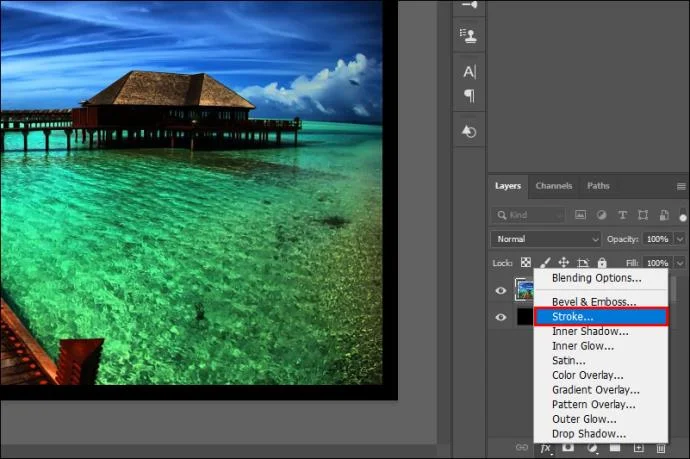Toggle lock transparent pixels checkerboard icon
This screenshot has width=690, height=459.
(x=524, y=263)
